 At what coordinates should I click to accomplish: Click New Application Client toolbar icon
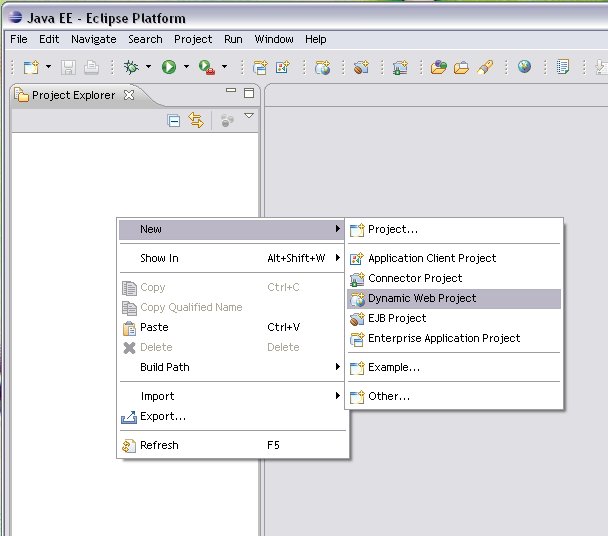click(283, 67)
